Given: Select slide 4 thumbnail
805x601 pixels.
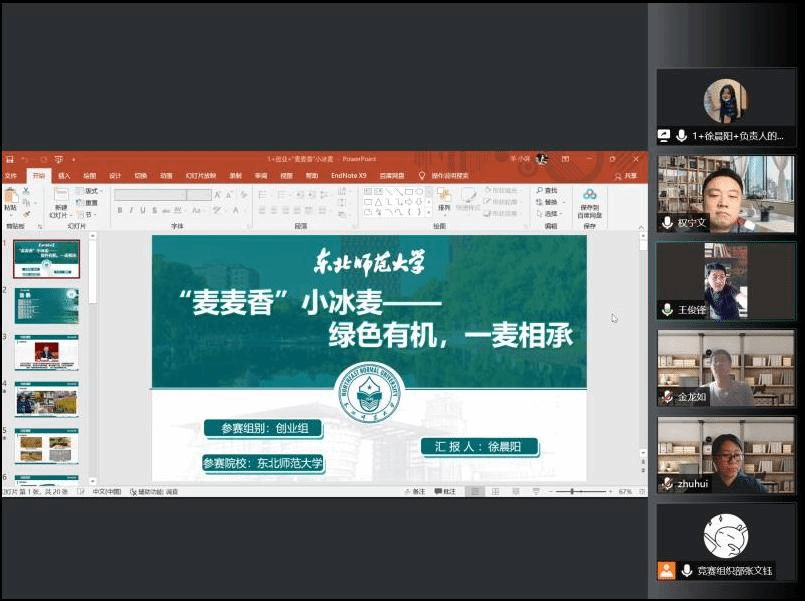Looking at the screenshot, I should coord(47,399).
